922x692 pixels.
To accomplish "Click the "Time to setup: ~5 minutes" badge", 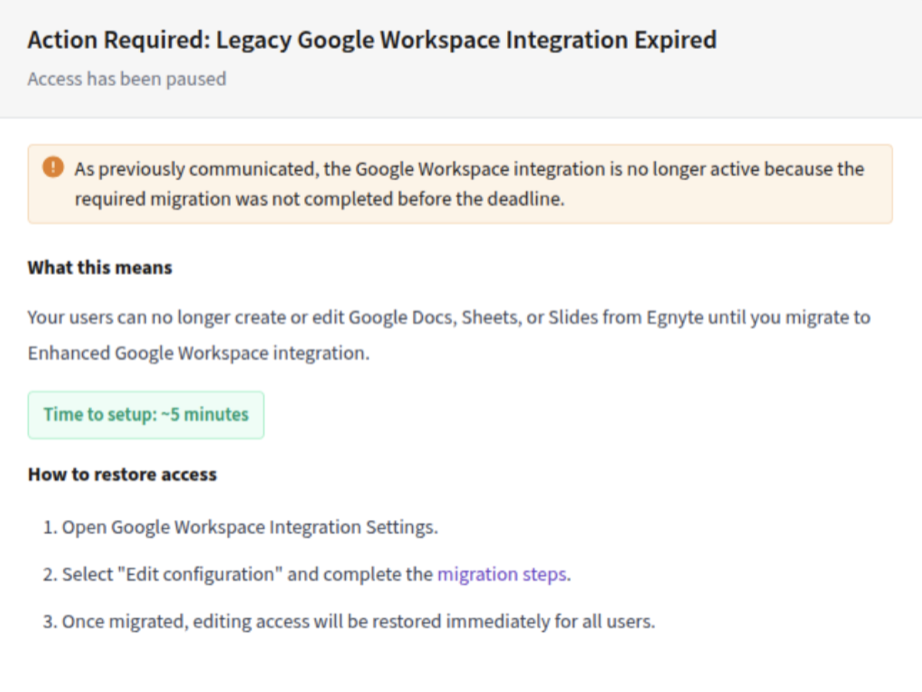I will coord(146,415).
